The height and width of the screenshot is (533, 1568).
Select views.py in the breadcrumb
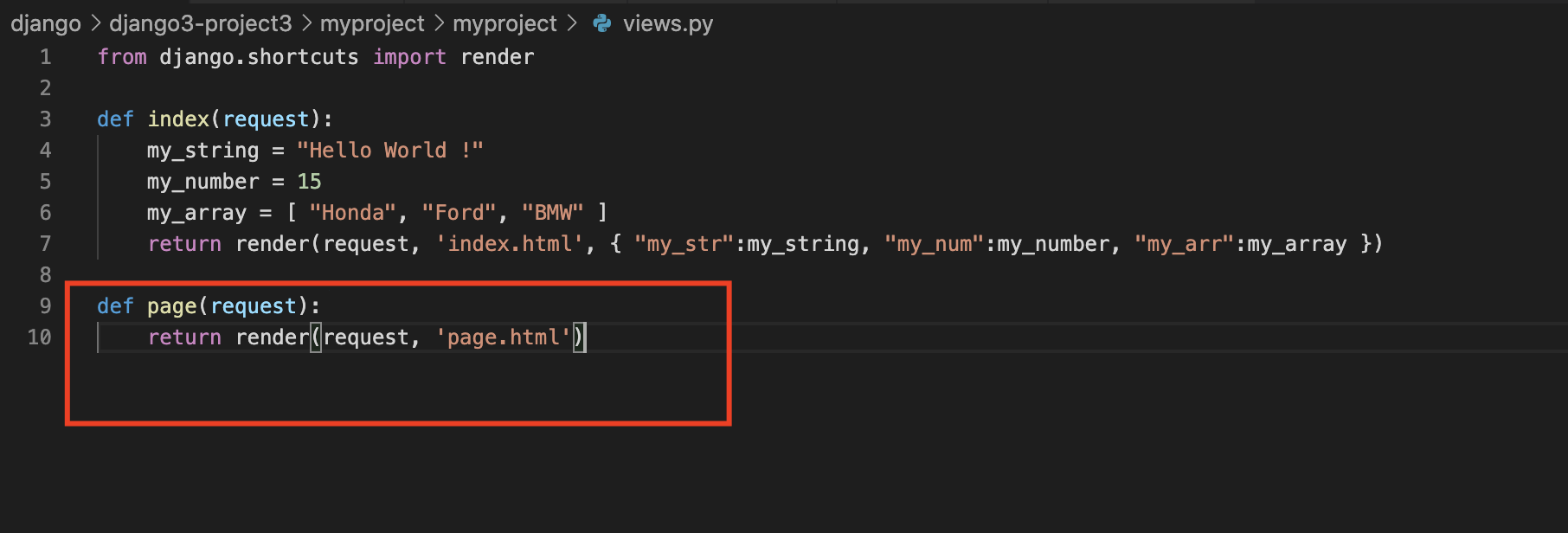coord(668,24)
